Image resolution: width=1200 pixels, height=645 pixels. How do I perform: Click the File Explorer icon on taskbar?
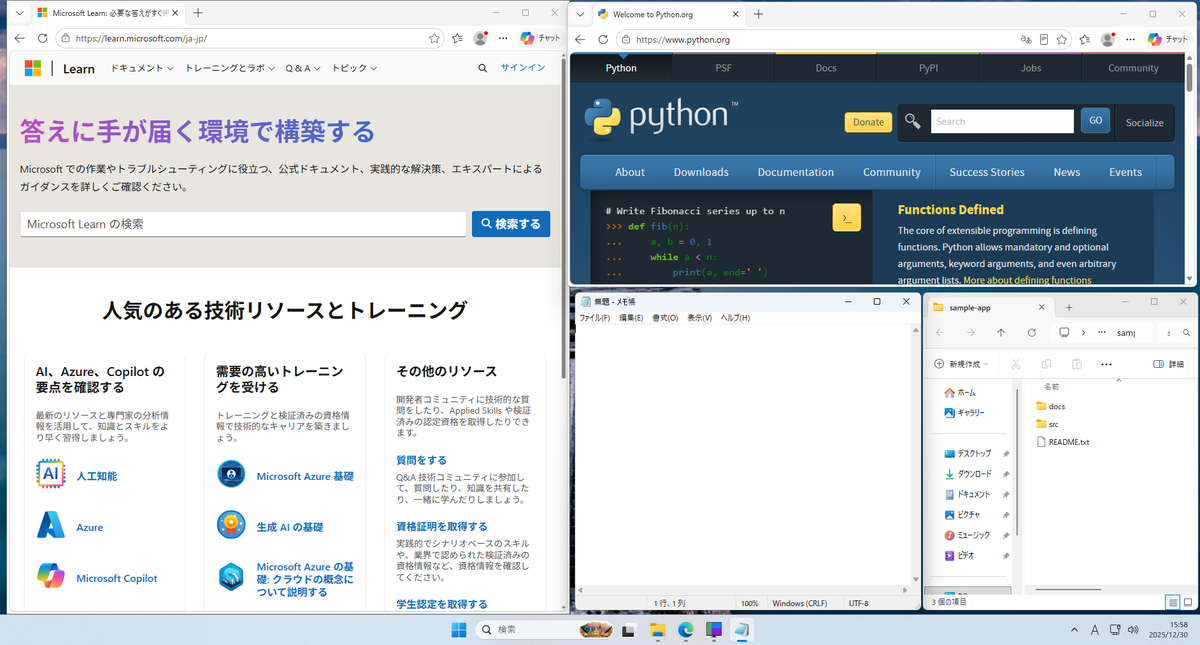657,630
